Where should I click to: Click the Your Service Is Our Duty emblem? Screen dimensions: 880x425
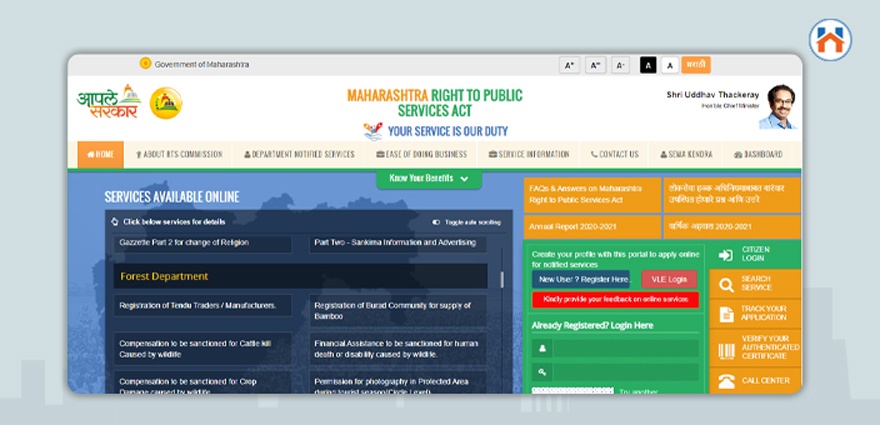click(x=373, y=131)
